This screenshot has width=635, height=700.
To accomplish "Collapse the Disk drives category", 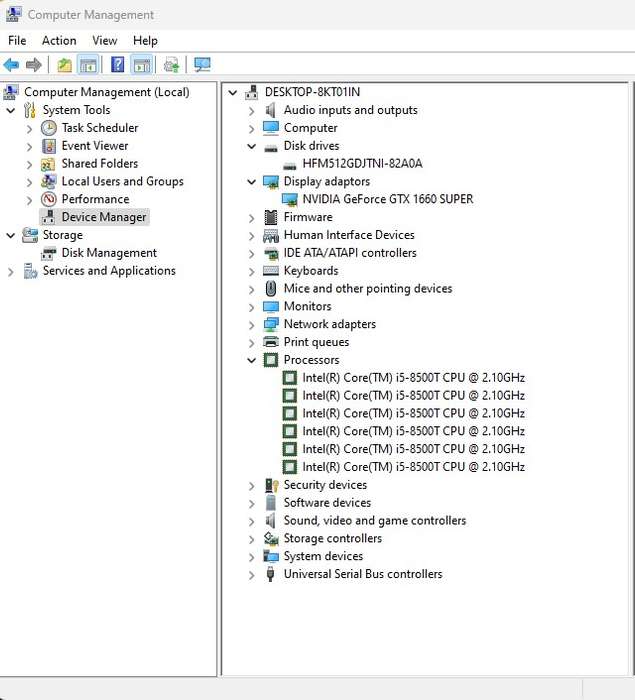I will [x=252, y=146].
